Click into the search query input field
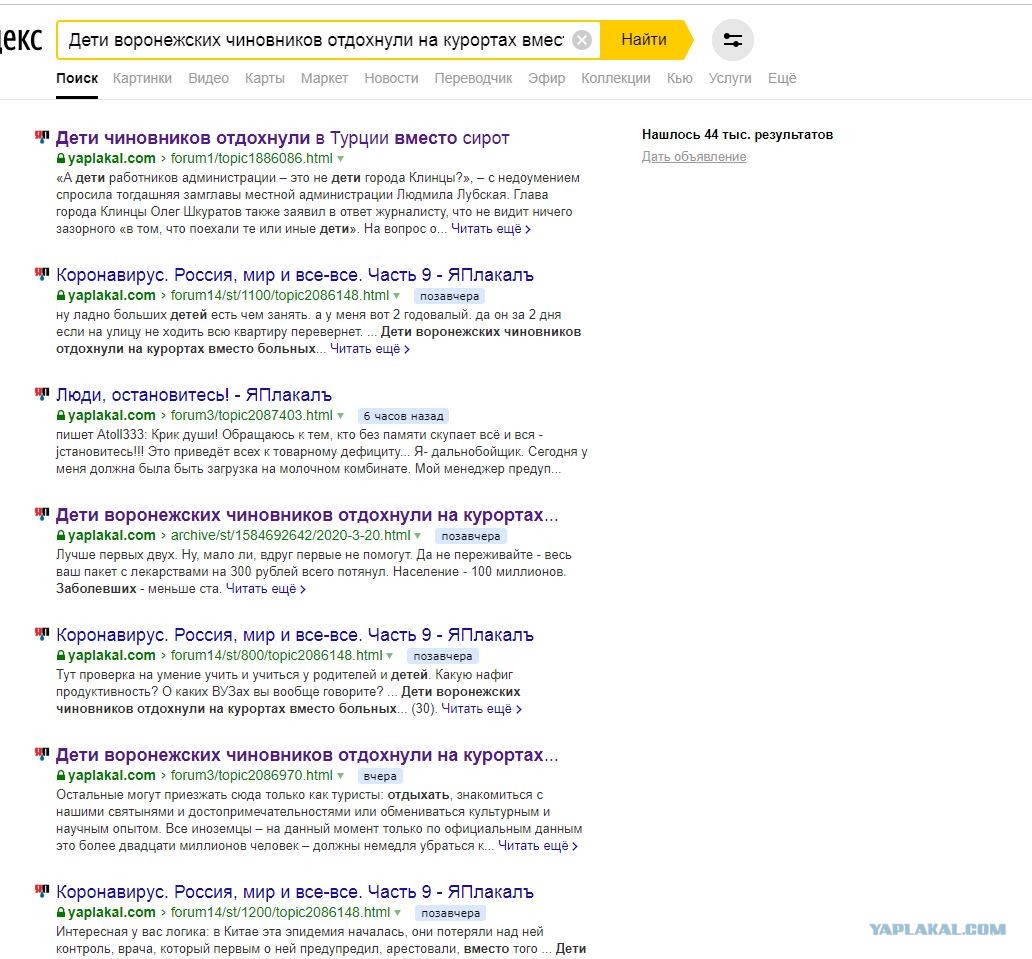1032x959 pixels. 316,40
